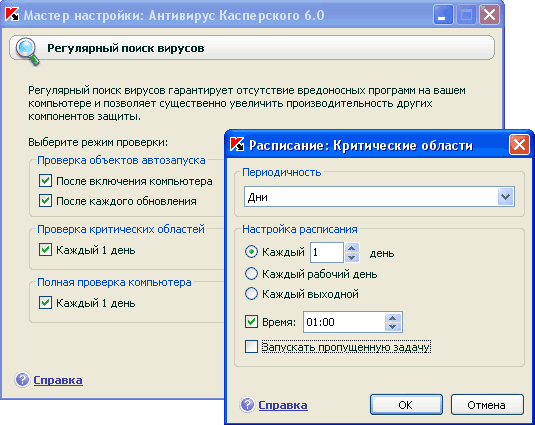The height and width of the screenshot is (425, 535).
Task: Toggle После включения компьютера checkbox
Action: click(45, 181)
